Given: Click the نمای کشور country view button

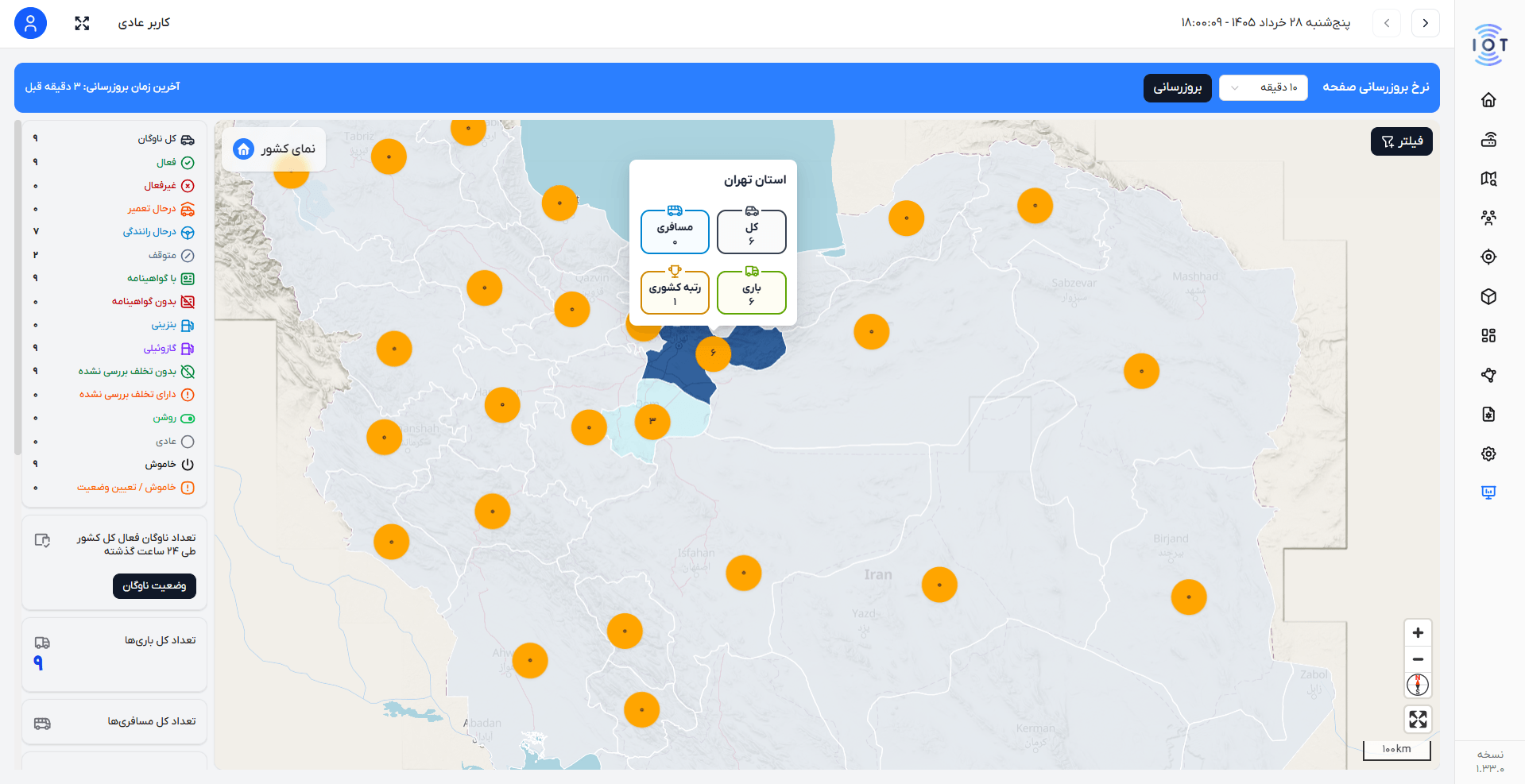Looking at the screenshot, I should click(273, 149).
